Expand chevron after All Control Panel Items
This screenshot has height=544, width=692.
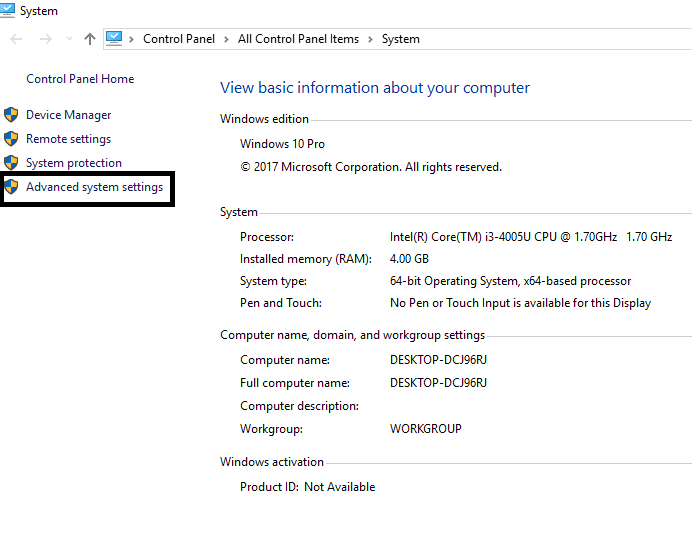click(x=370, y=39)
